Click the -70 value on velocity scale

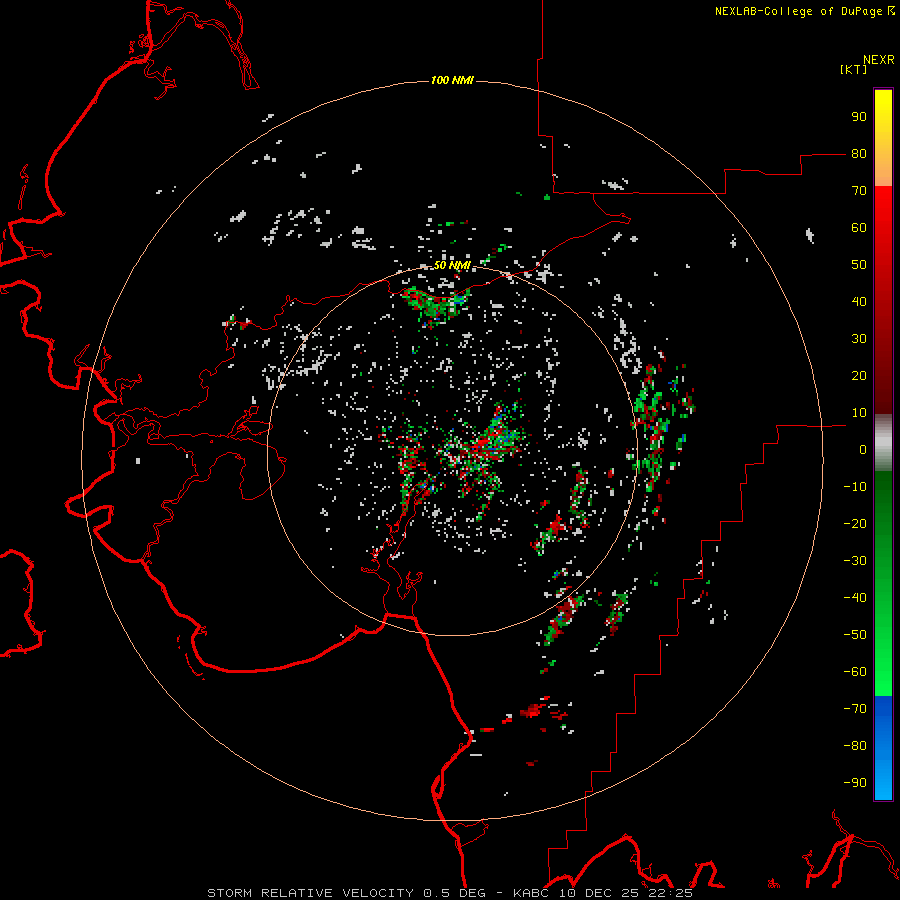[855, 709]
